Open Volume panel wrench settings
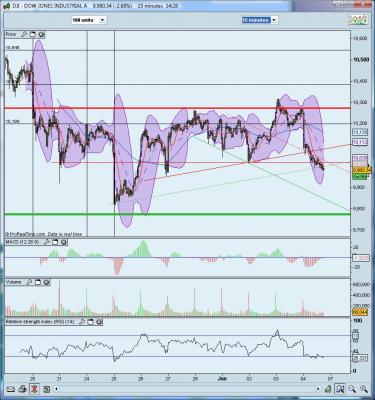 (29, 282)
